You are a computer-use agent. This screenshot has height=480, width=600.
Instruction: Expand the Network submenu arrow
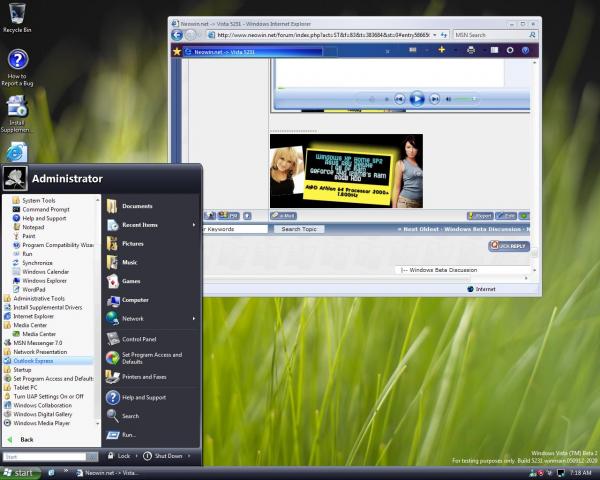tap(193, 318)
